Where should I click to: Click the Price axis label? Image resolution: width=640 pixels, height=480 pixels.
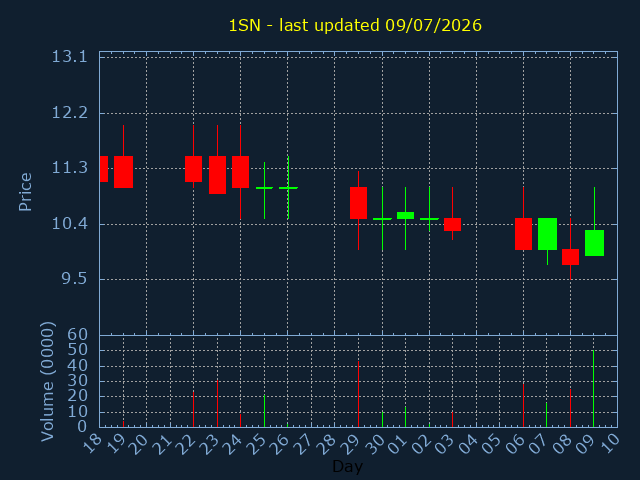[x=25, y=191]
